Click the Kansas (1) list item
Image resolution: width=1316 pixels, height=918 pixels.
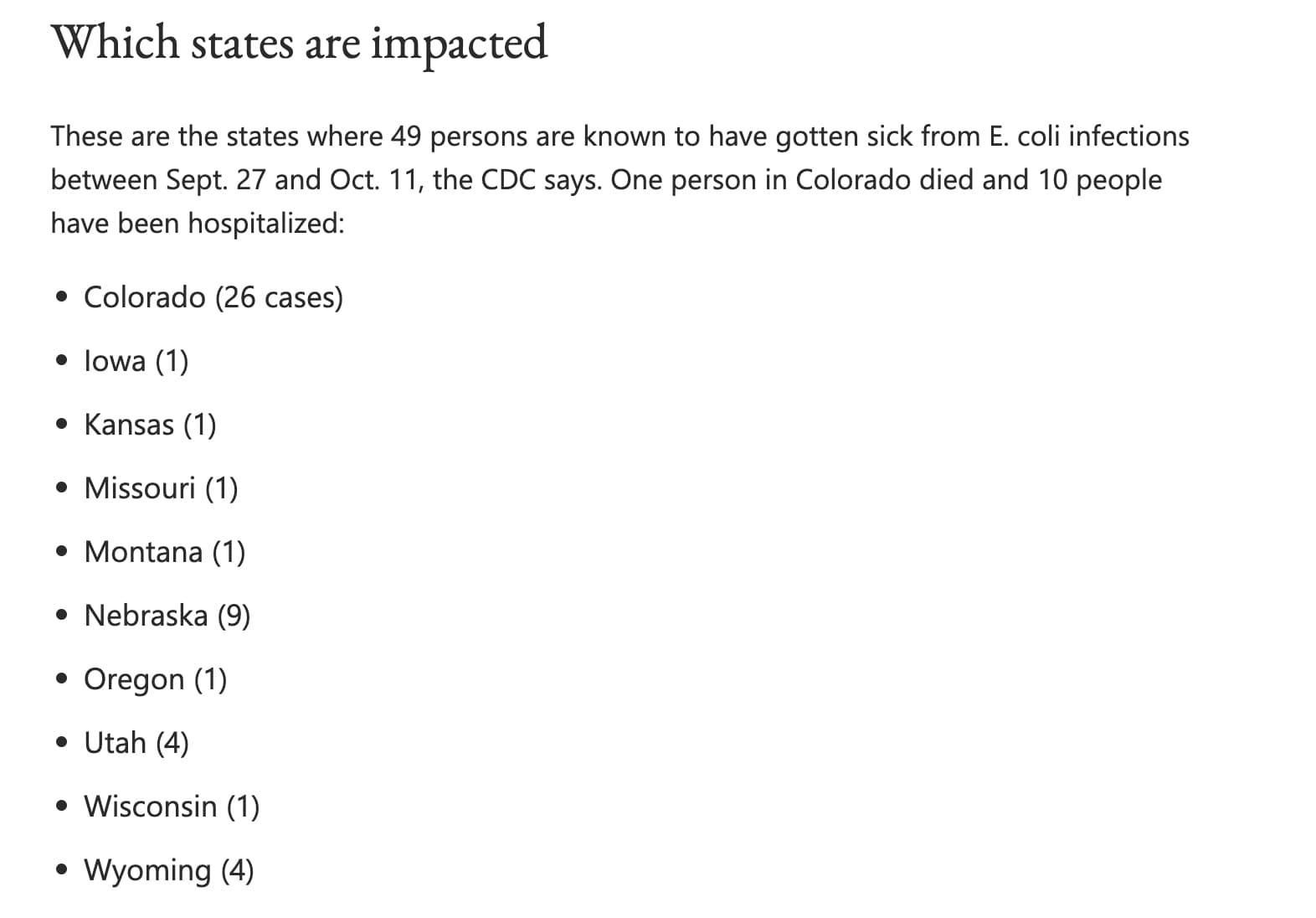pos(150,425)
